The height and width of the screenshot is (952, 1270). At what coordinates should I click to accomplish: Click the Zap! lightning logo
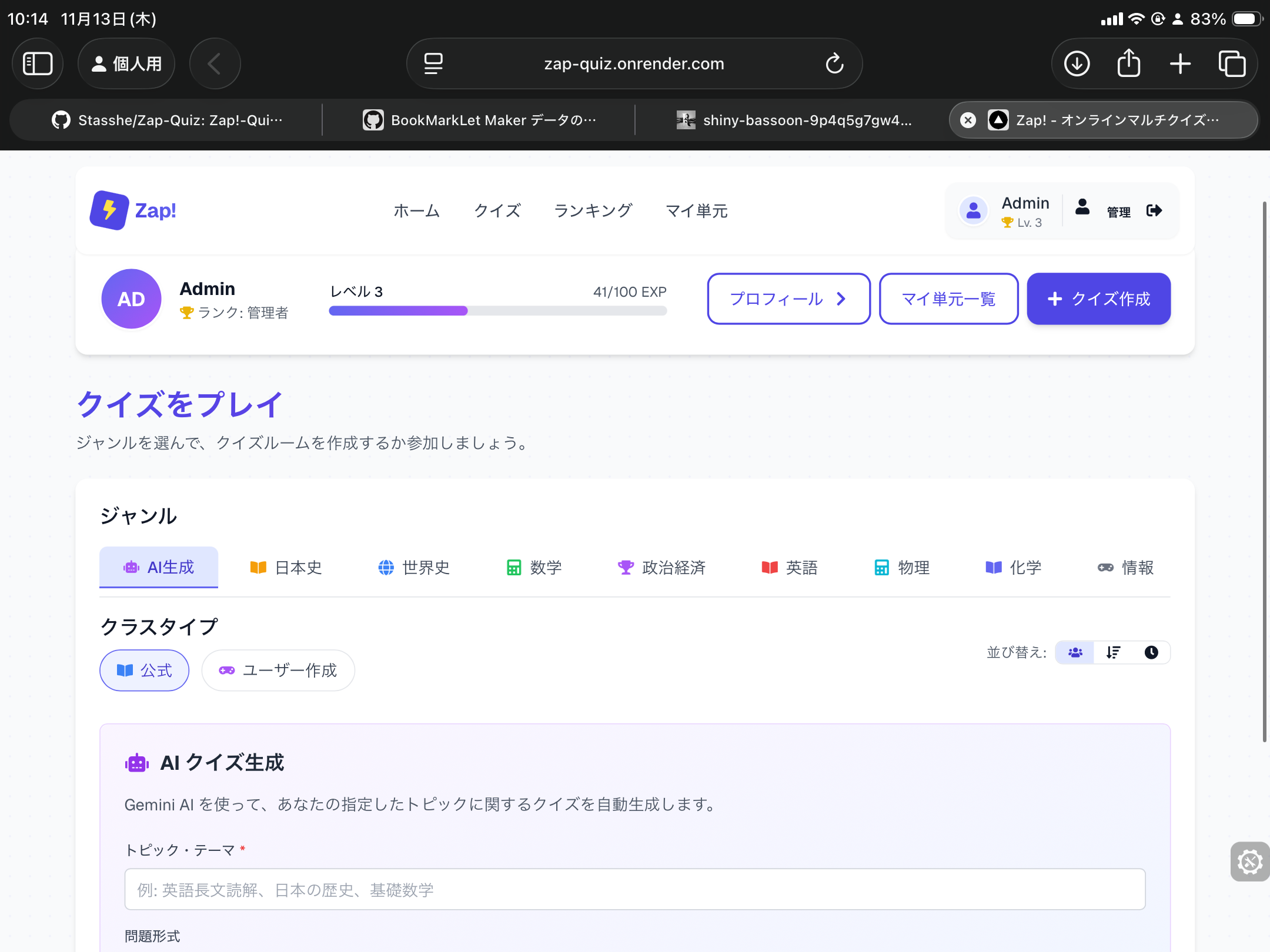[x=109, y=210]
